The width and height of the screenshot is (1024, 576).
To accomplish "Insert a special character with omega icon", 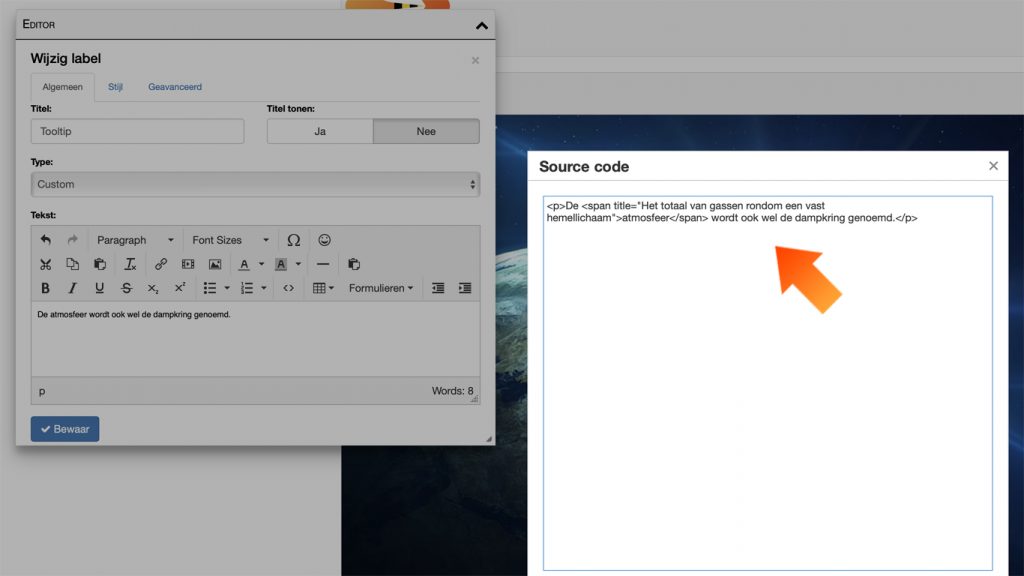I will pyautogui.click(x=294, y=240).
